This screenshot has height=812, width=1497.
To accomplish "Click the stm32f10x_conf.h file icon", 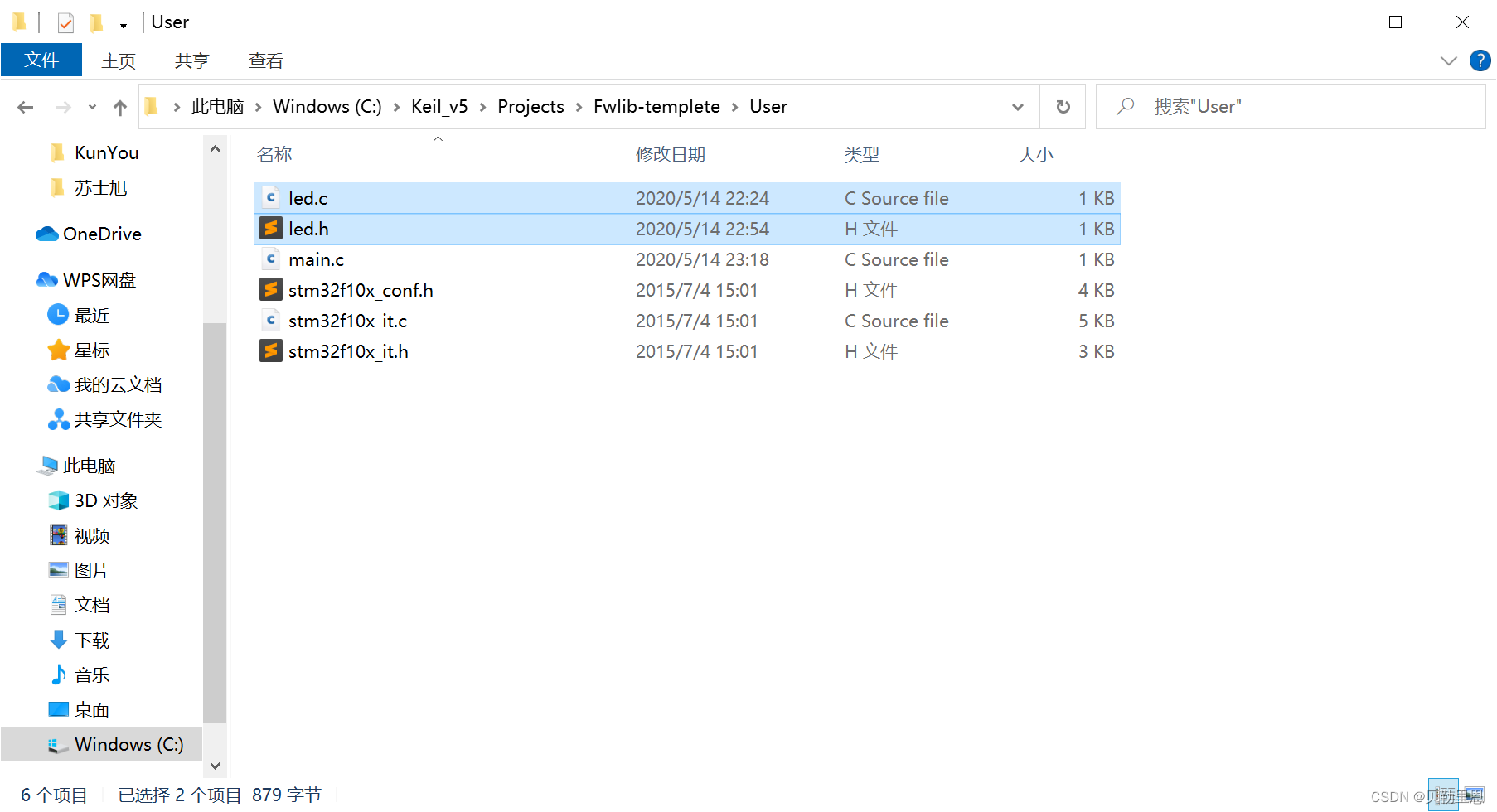I will 271,290.
